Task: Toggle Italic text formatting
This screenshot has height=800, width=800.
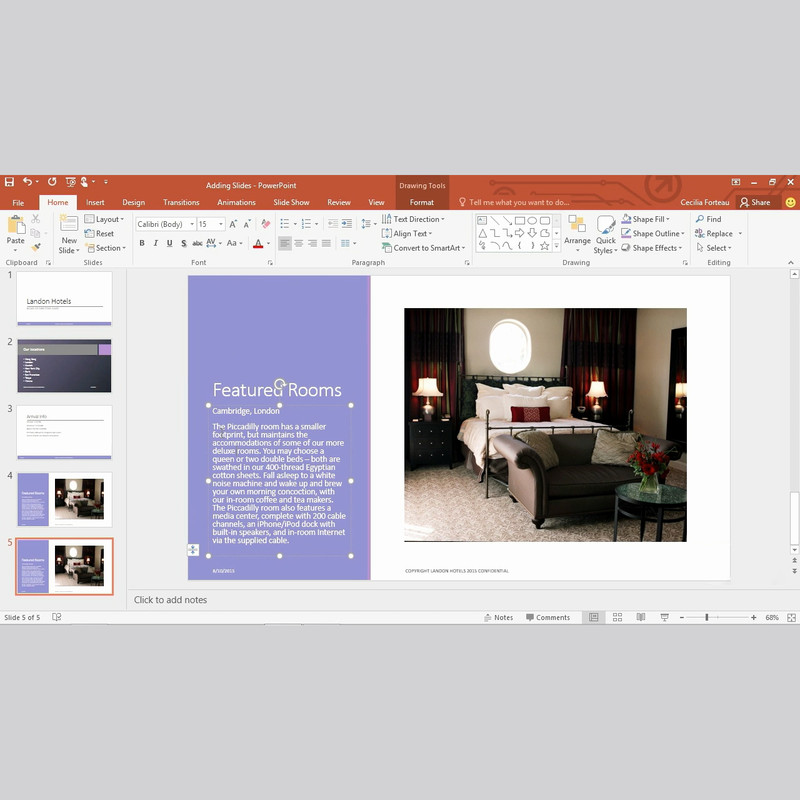Action: [x=155, y=243]
